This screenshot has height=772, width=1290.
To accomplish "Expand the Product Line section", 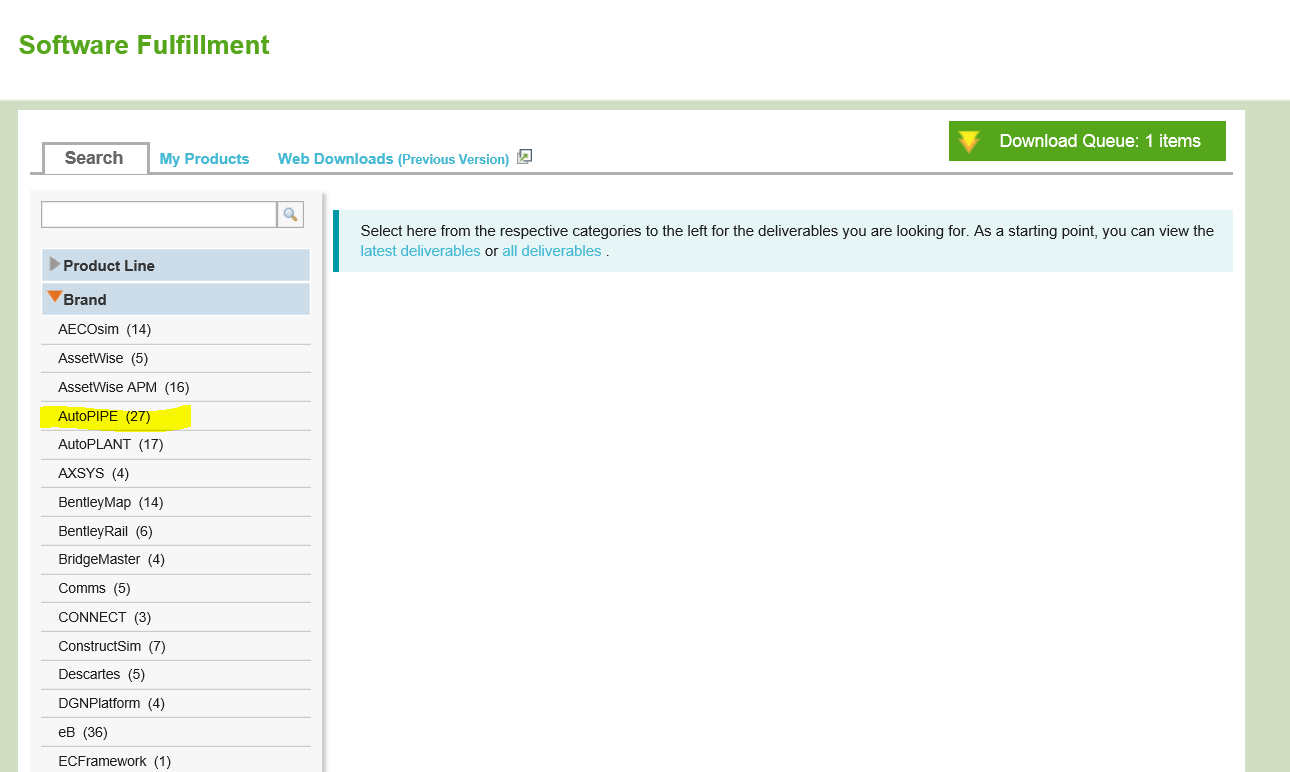I will (176, 265).
